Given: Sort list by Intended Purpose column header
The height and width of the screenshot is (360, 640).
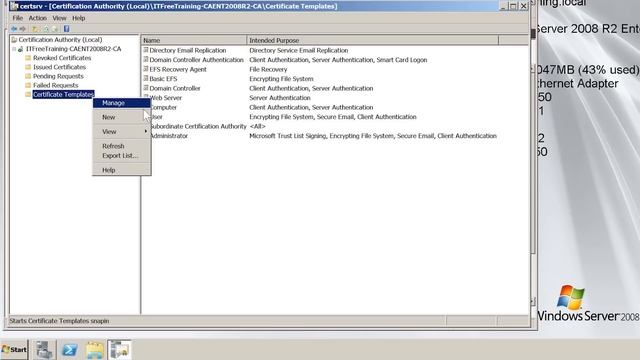Looking at the screenshot, I should point(373,40).
